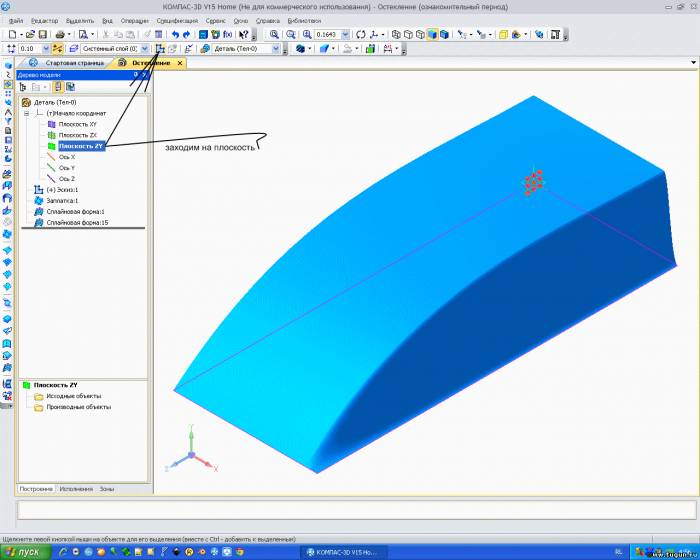Open the Сервис menu
Screen dimensions: 700x560
point(216,21)
